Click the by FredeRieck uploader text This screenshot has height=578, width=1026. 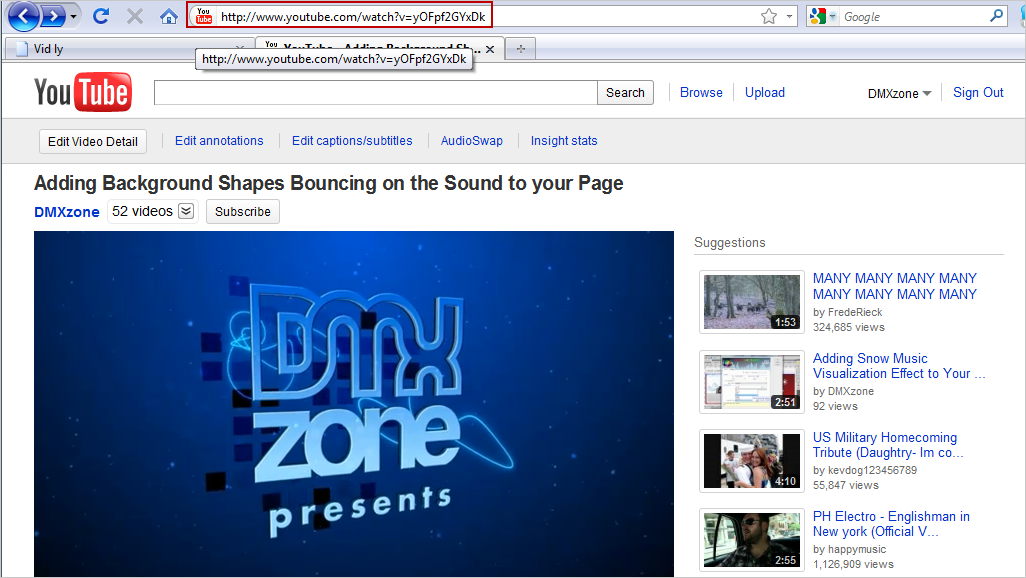point(847,312)
